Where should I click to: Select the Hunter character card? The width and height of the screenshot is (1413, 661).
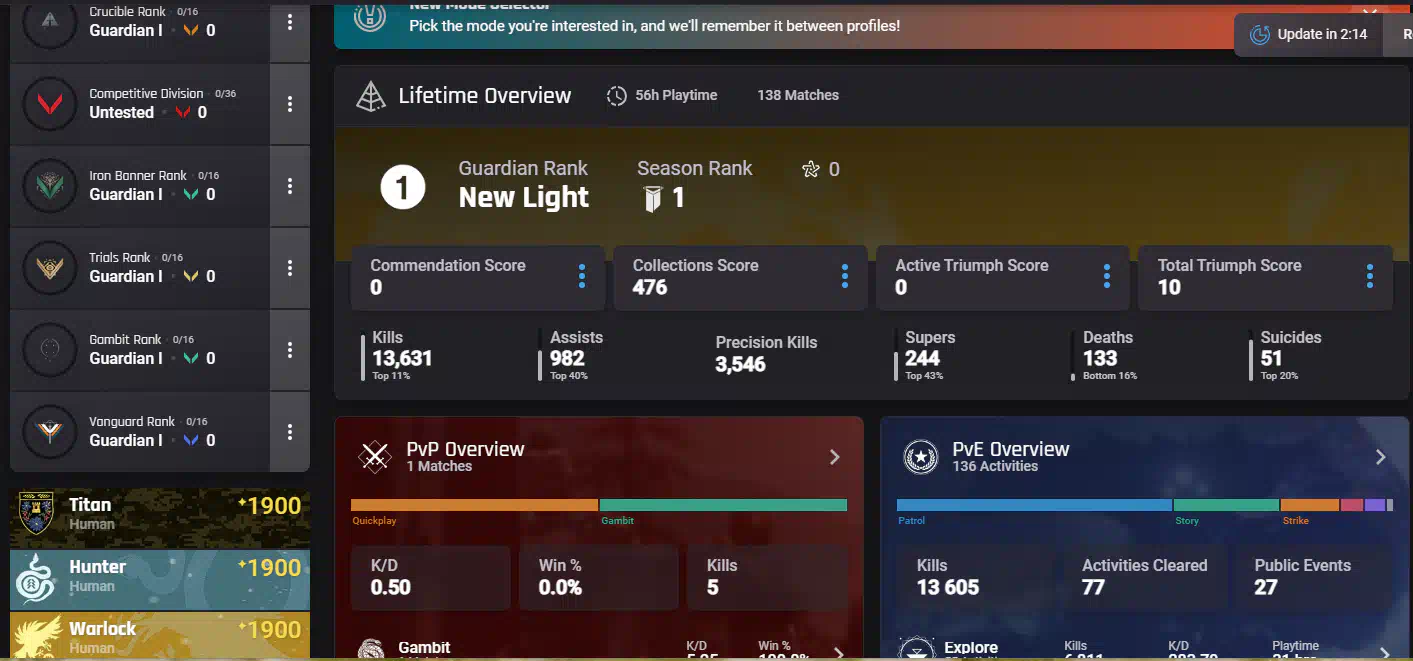click(160, 579)
